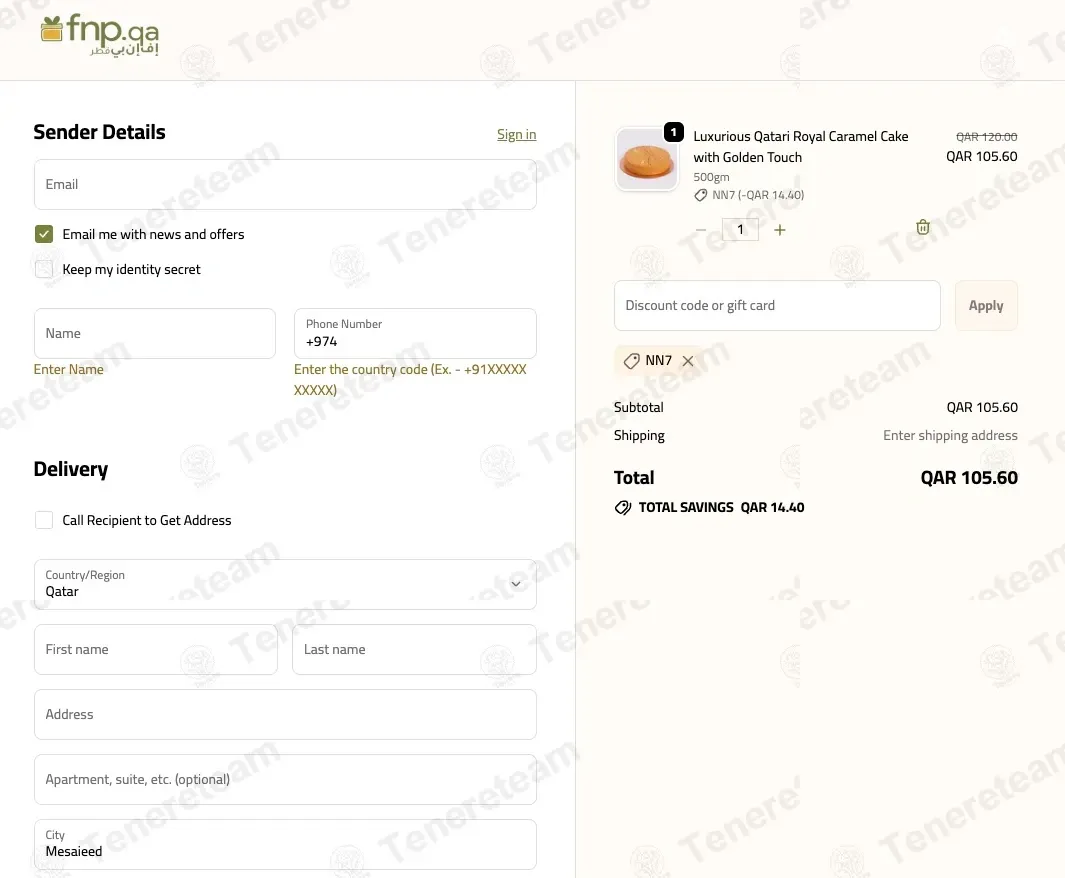Click the quantity number box
This screenshot has width=1065, height=878.
(x=740, y=230)
